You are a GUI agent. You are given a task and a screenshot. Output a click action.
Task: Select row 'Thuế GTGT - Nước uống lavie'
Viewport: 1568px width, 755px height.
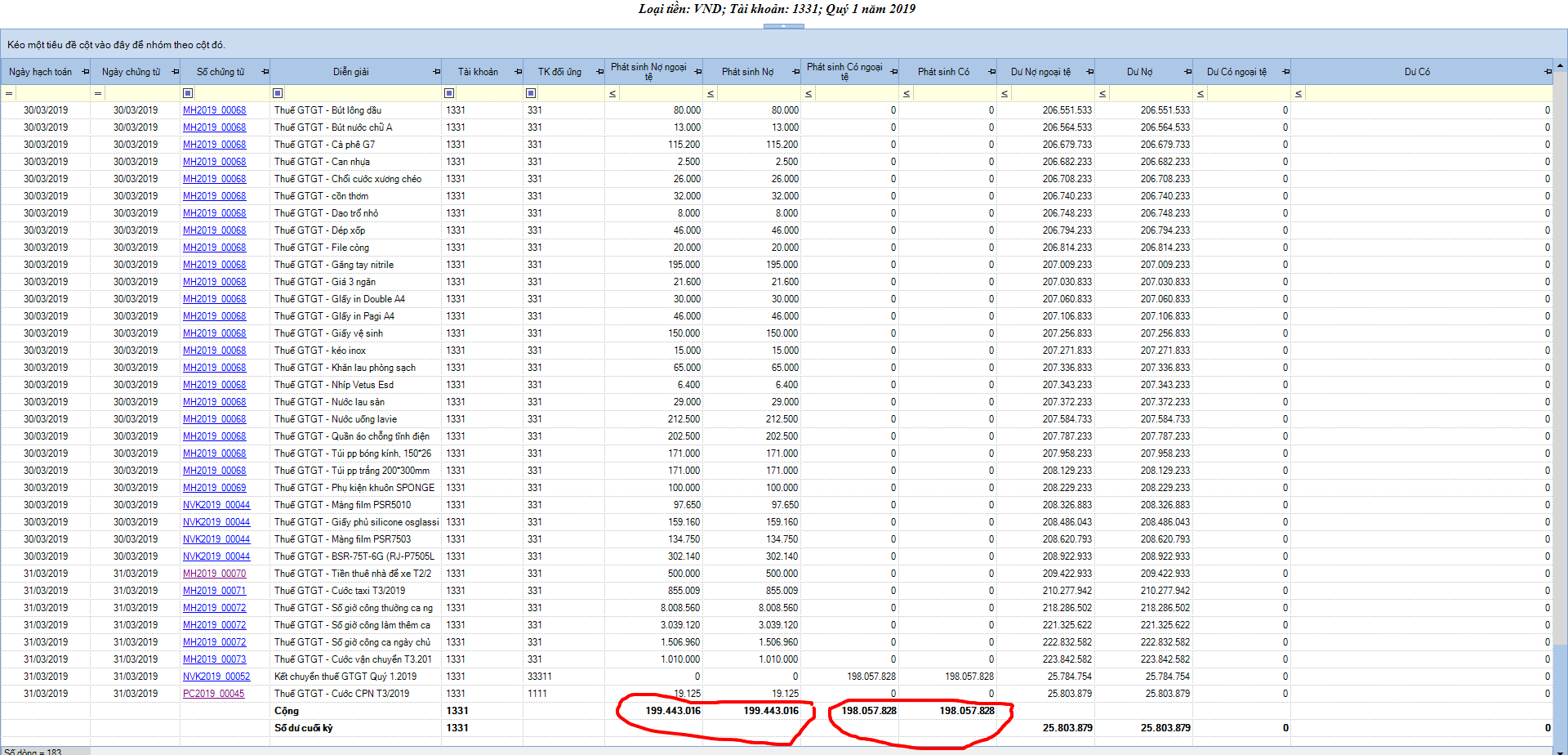point(776,419)
